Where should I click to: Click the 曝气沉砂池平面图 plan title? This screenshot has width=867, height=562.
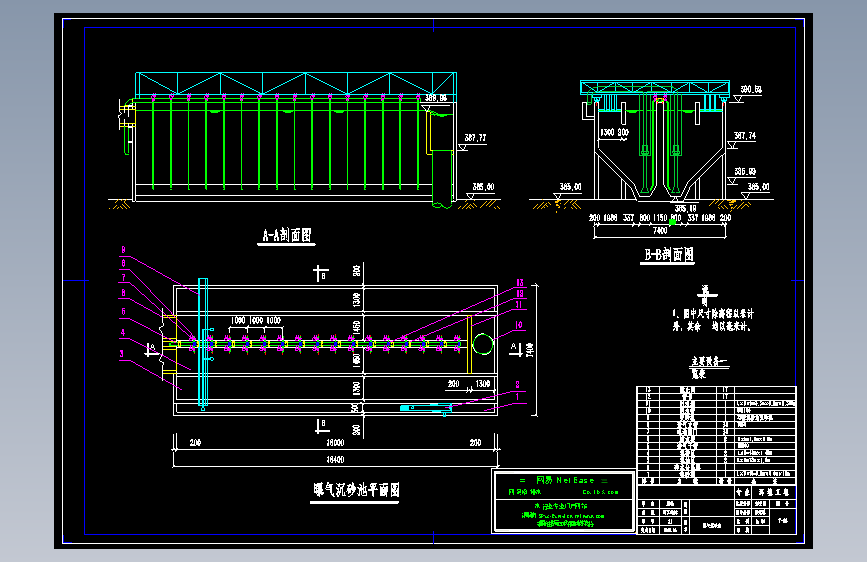[356, 490]
